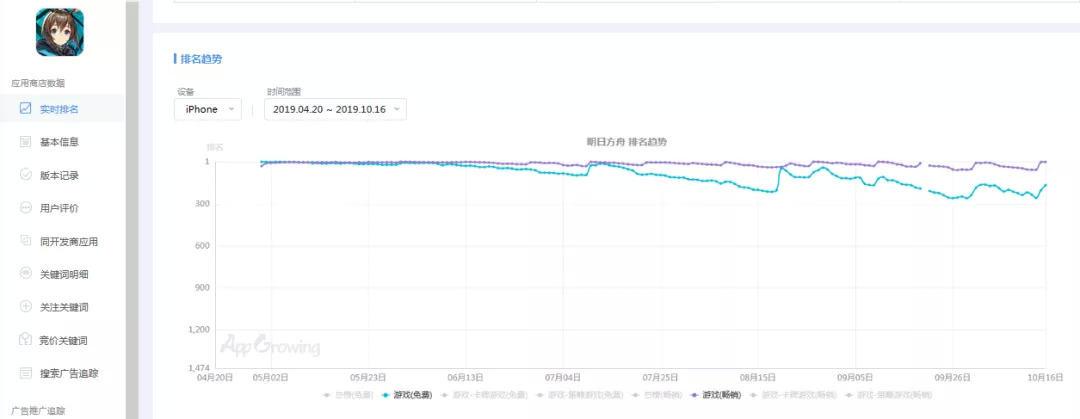The height and width of the screenshot is (419, 1080).
Task: Click the 关注关键词 plus icon
Action: [26, 307]
